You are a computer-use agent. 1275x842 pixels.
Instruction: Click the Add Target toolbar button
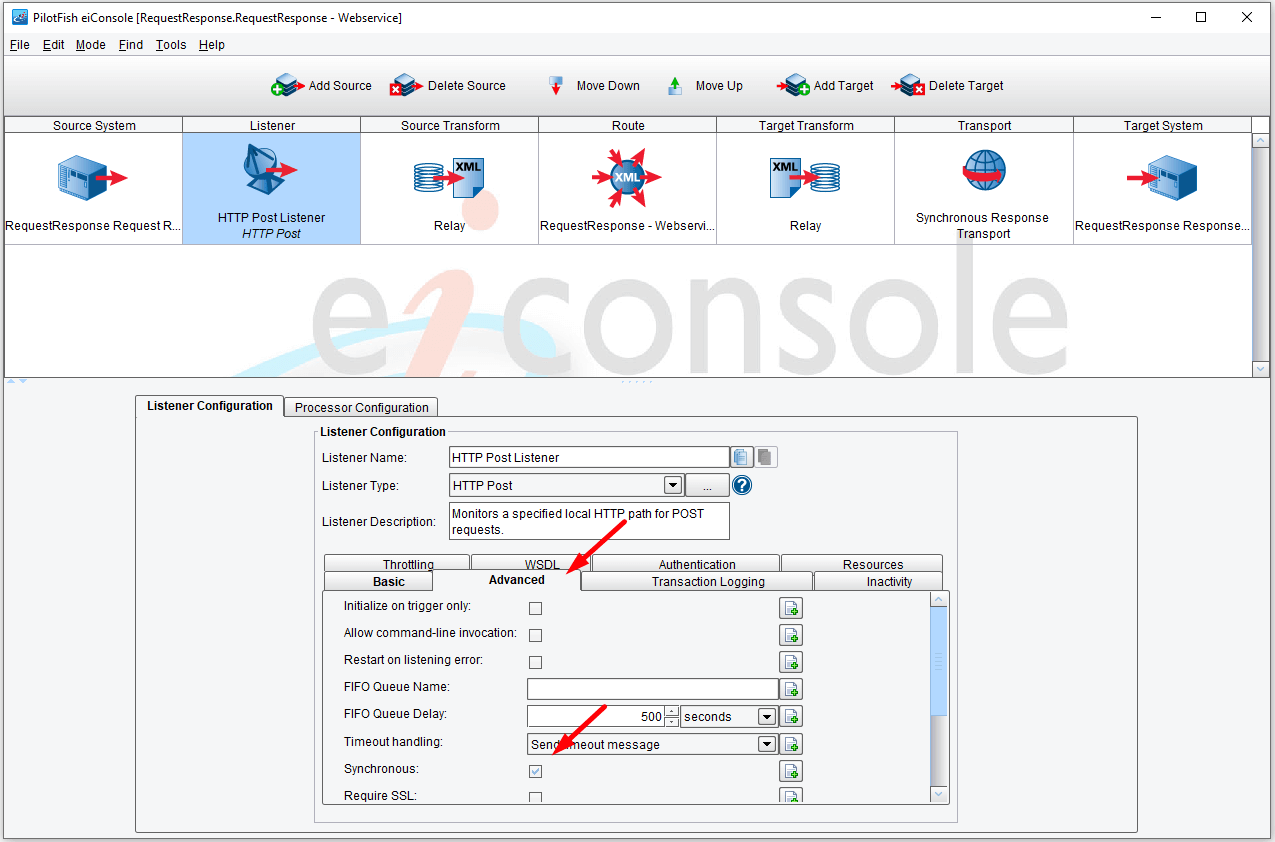click(825, 86)
